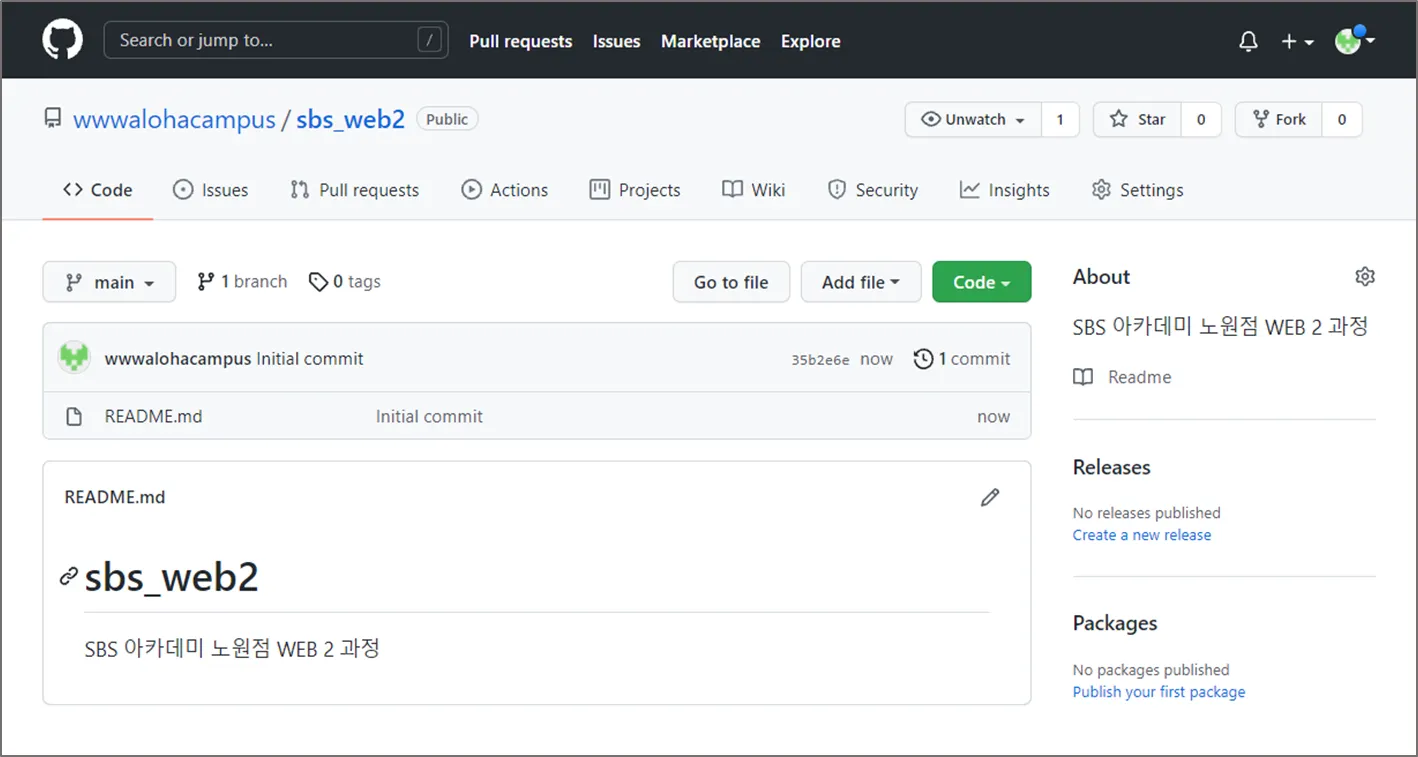
Task: Open the sbs_web2 repository name link
Action: (350, 120)
